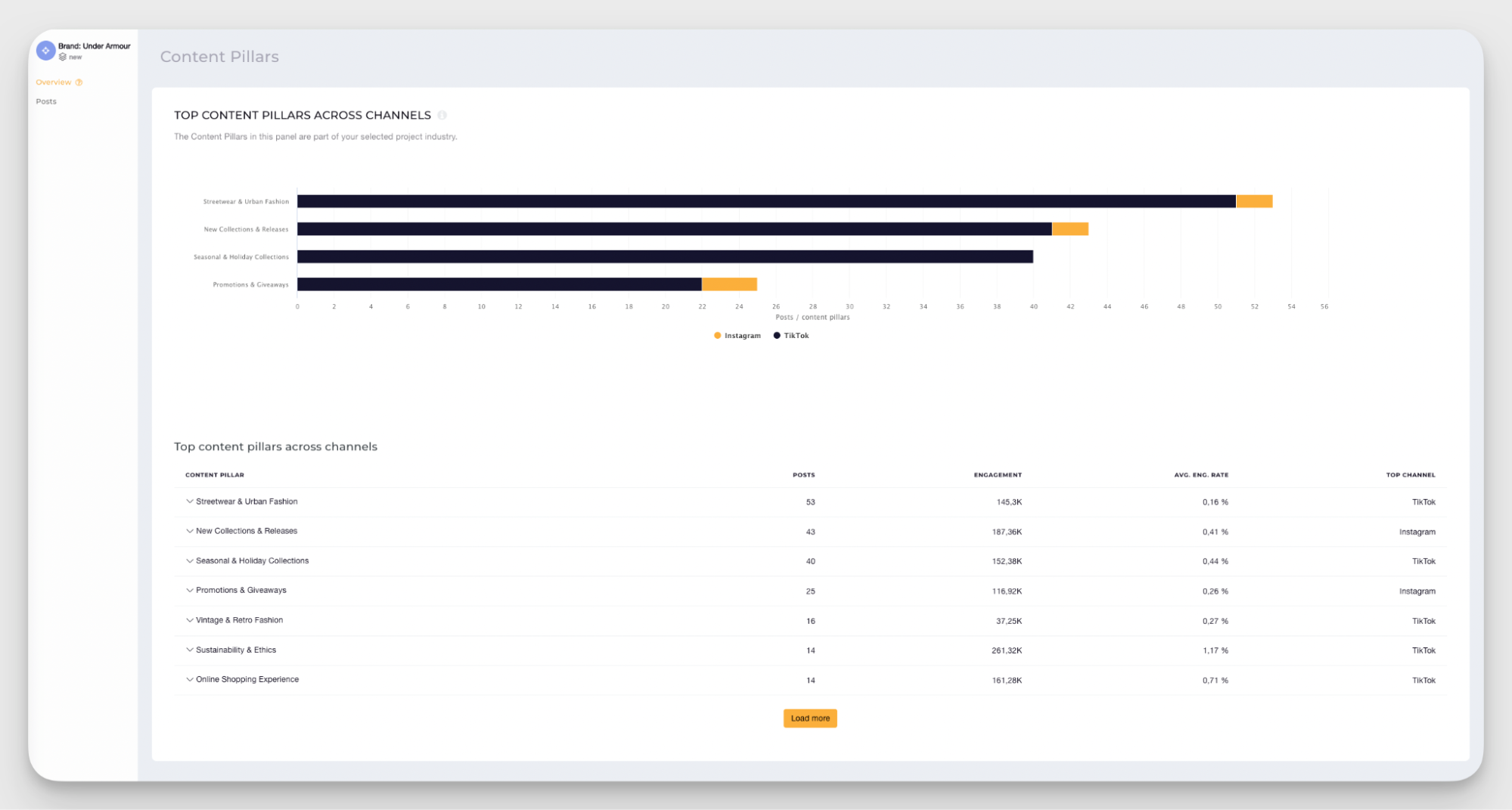
Task: Click the Under Armour brand avatar icon
Action: (45, 50)
